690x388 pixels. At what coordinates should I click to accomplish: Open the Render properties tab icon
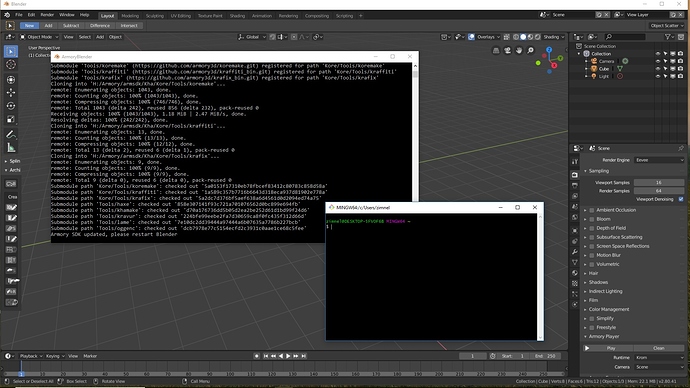coord(575,175)
